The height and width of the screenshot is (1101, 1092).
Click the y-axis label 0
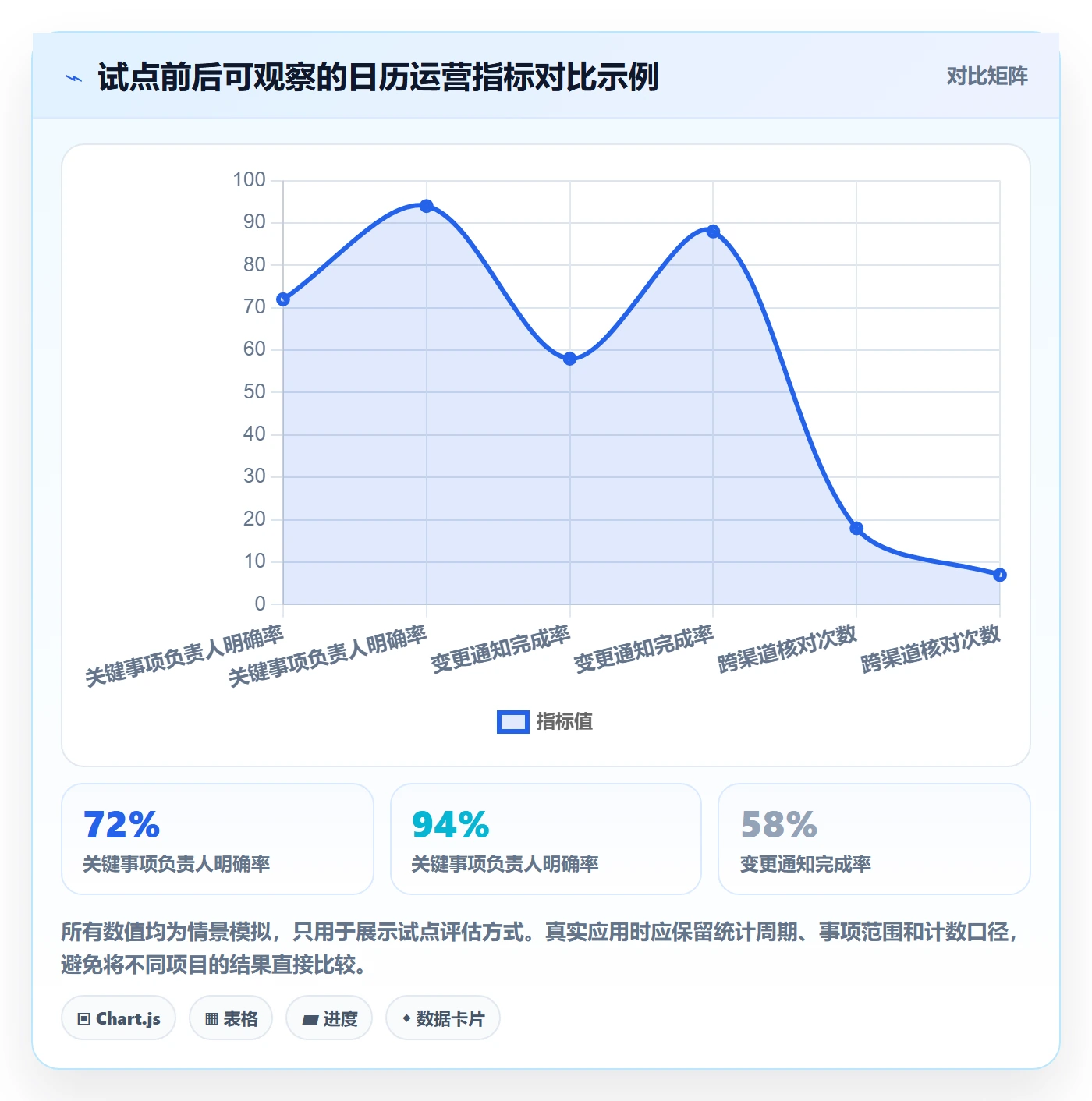click(261, 604)
